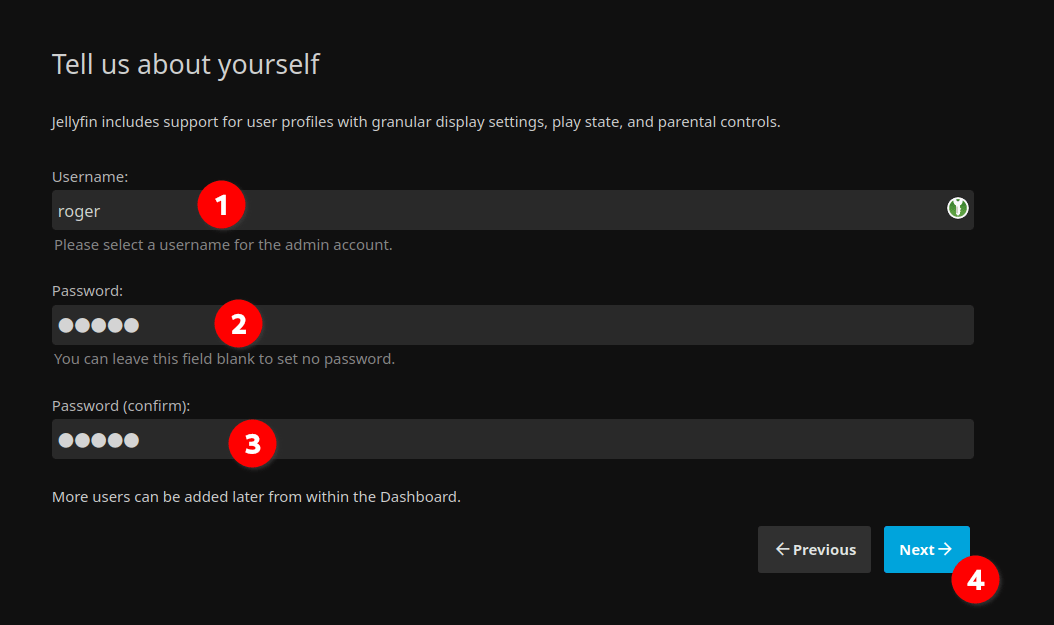Click the "Password (confirm):" field label

tap(121, 406)
